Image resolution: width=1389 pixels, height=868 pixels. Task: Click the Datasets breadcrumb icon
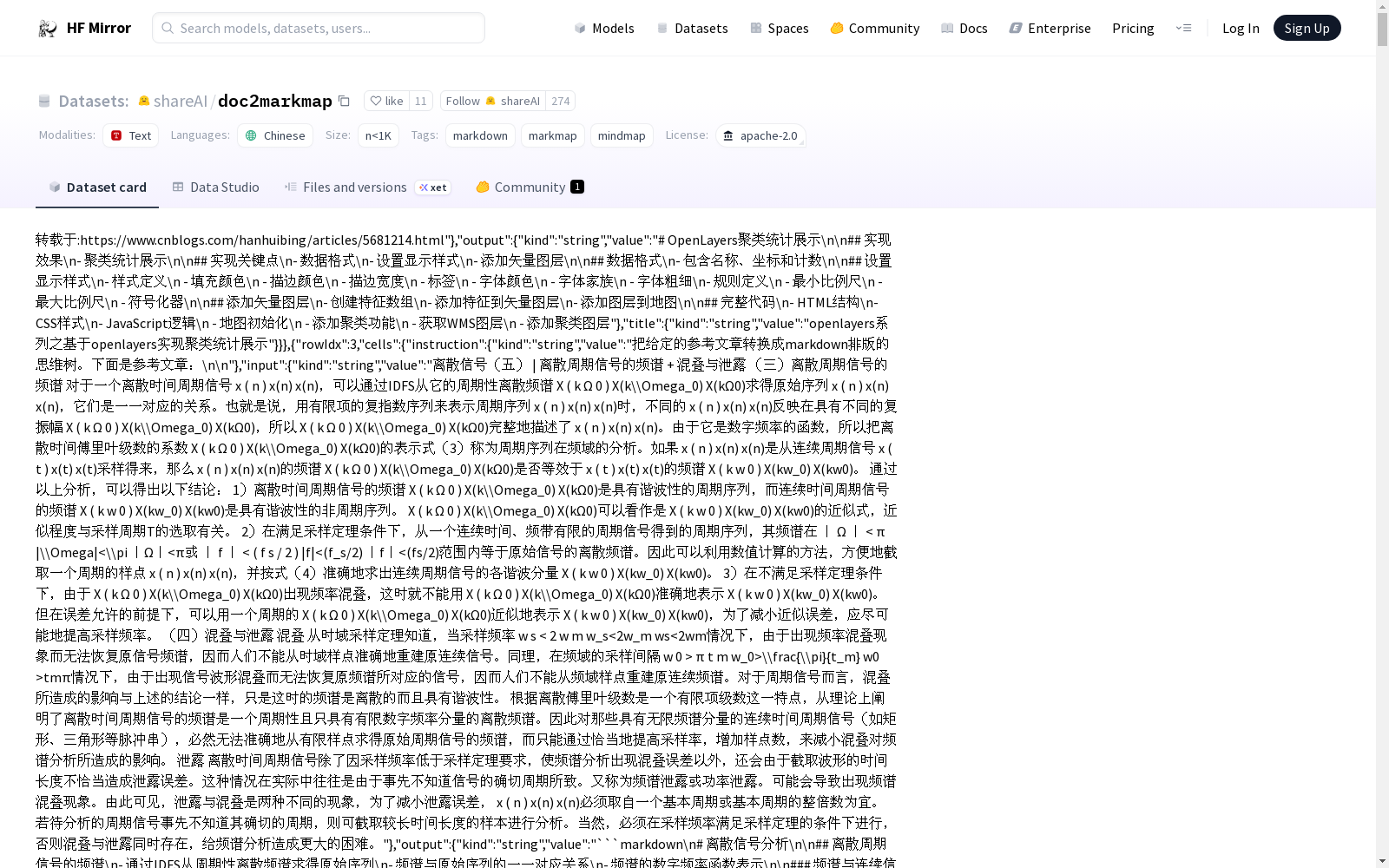[x=44, y=101]
